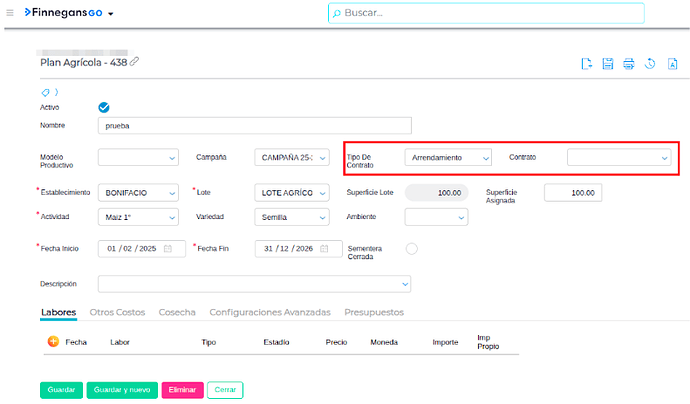Uncheck the Activo checkbox
Screen dimensions: 690x404
click(x=104, y=107)
